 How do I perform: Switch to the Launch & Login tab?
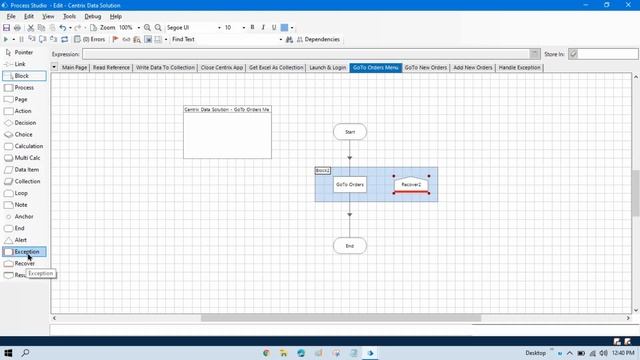tap(328, 68)
